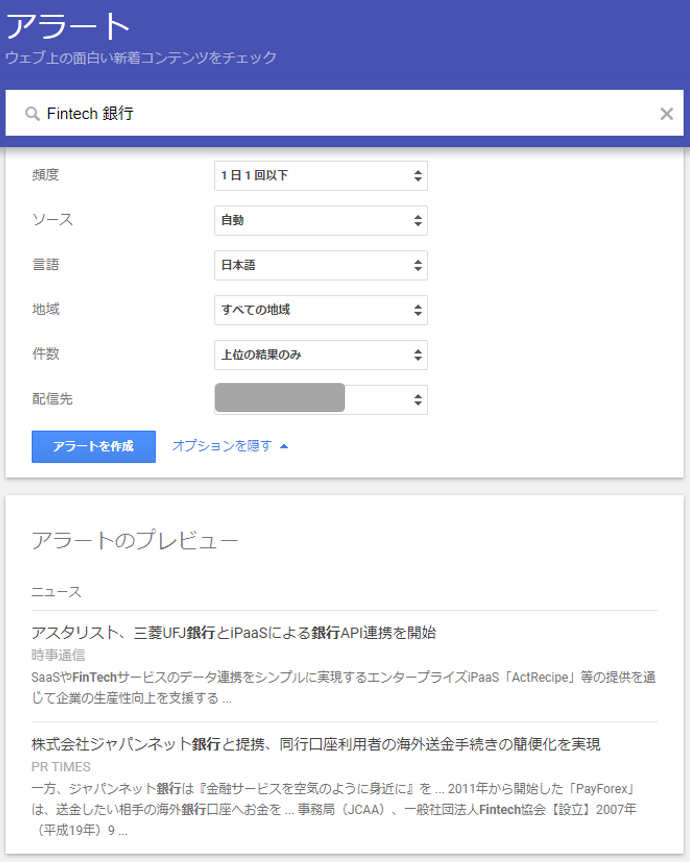Clear the Fintech 銀行 search query
Screen dimensions: 690x862
(x=666, y=114)
